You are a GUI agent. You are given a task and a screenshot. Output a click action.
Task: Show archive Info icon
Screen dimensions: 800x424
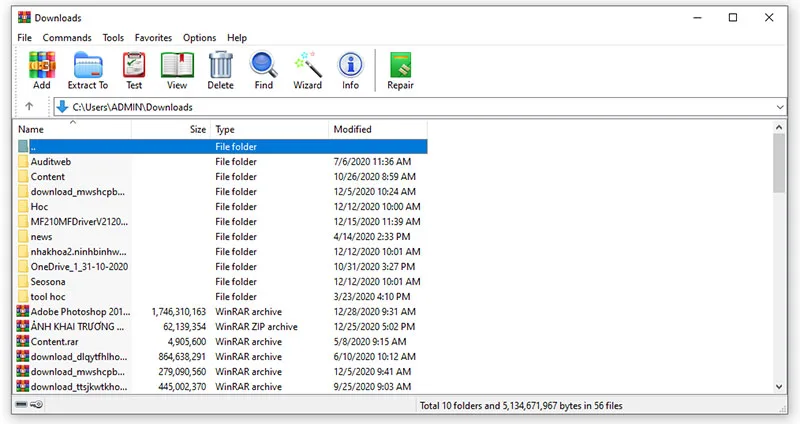[x=351, y=65]
